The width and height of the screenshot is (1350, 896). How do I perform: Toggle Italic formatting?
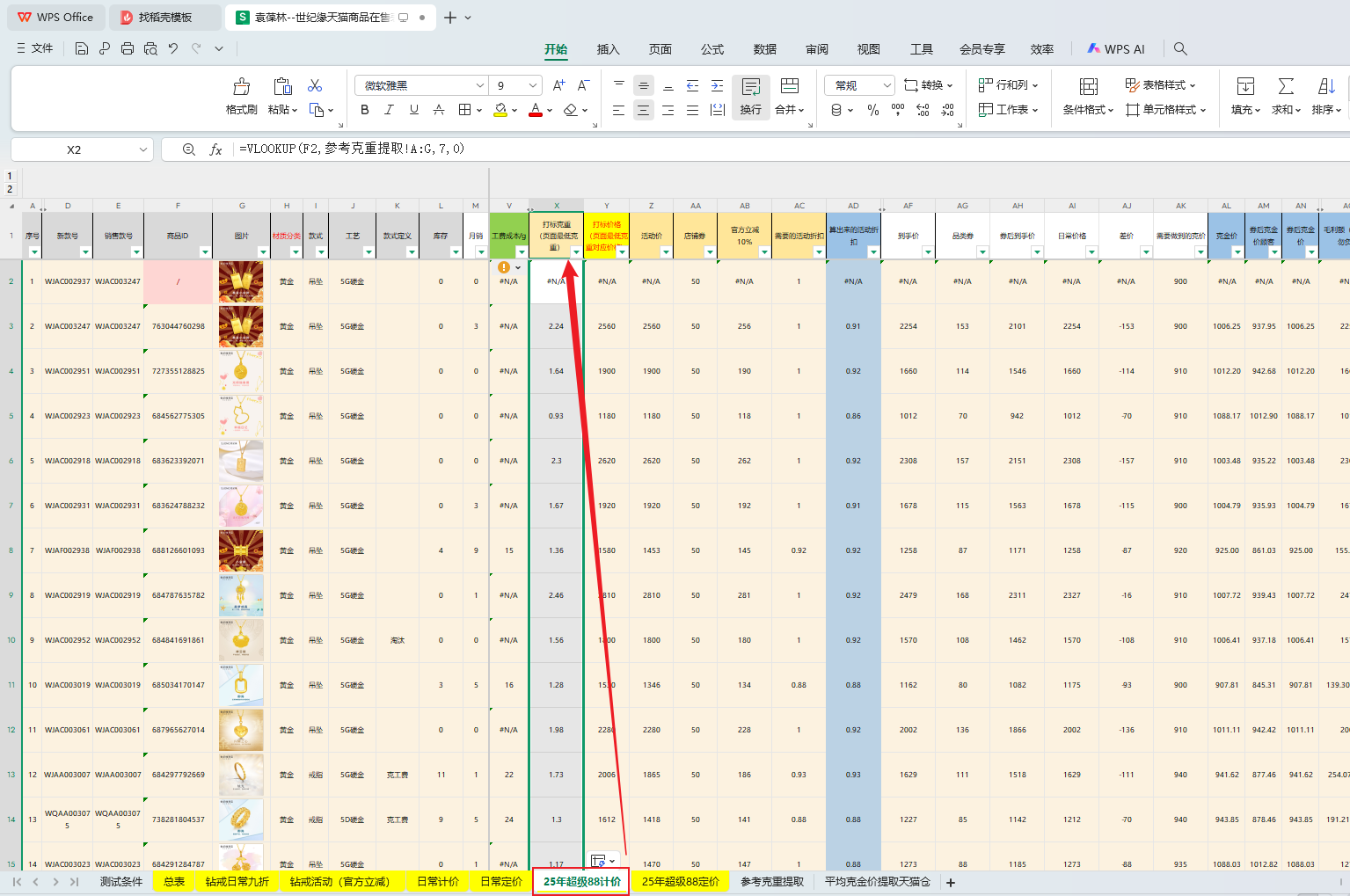[389, 110]
